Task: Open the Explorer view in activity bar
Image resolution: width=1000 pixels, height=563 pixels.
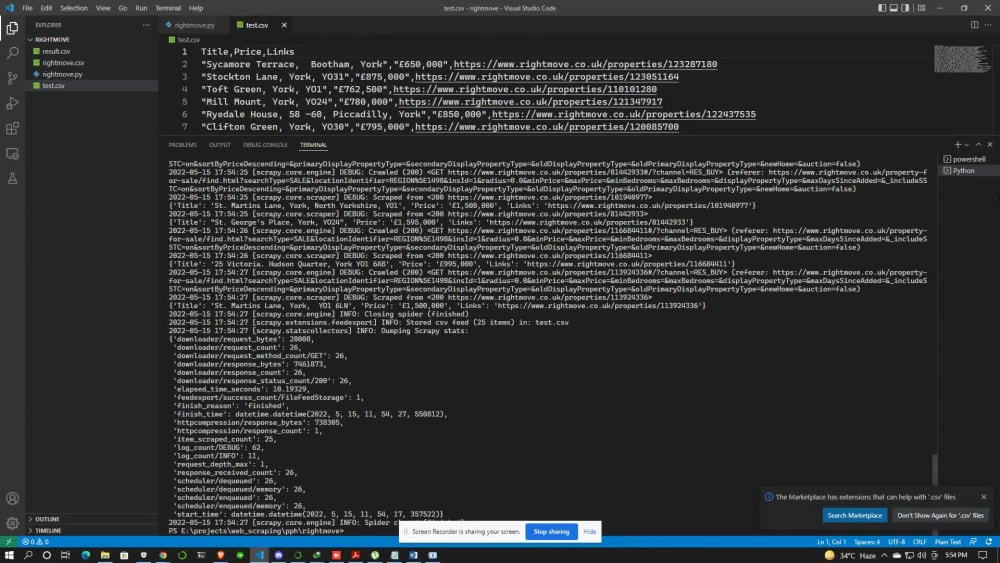Action: pyautogui.click(x=12, y=29)
